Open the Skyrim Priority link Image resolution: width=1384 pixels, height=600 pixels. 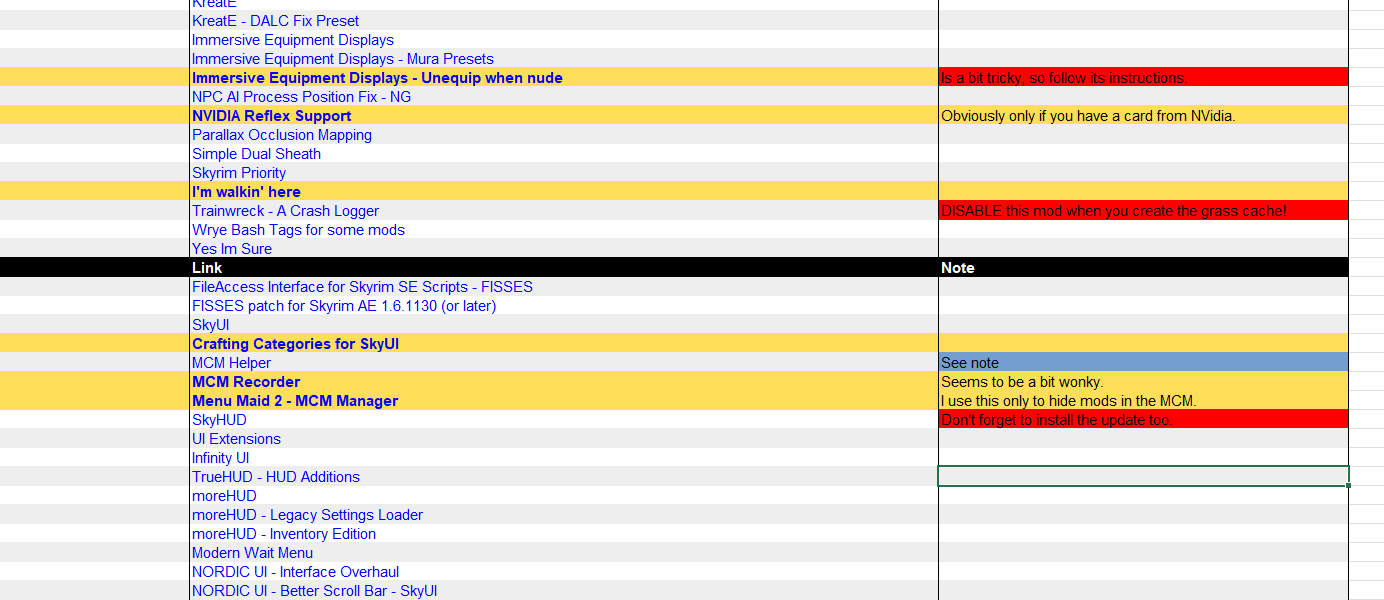239,173
